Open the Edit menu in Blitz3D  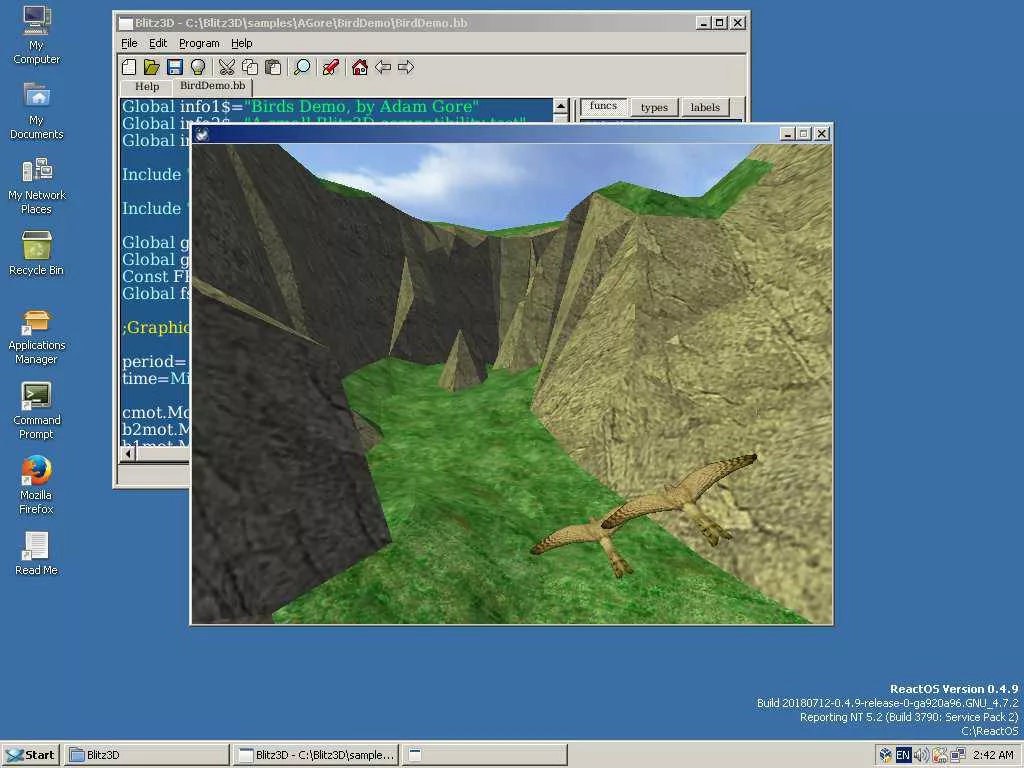click(x=158, y=43)
